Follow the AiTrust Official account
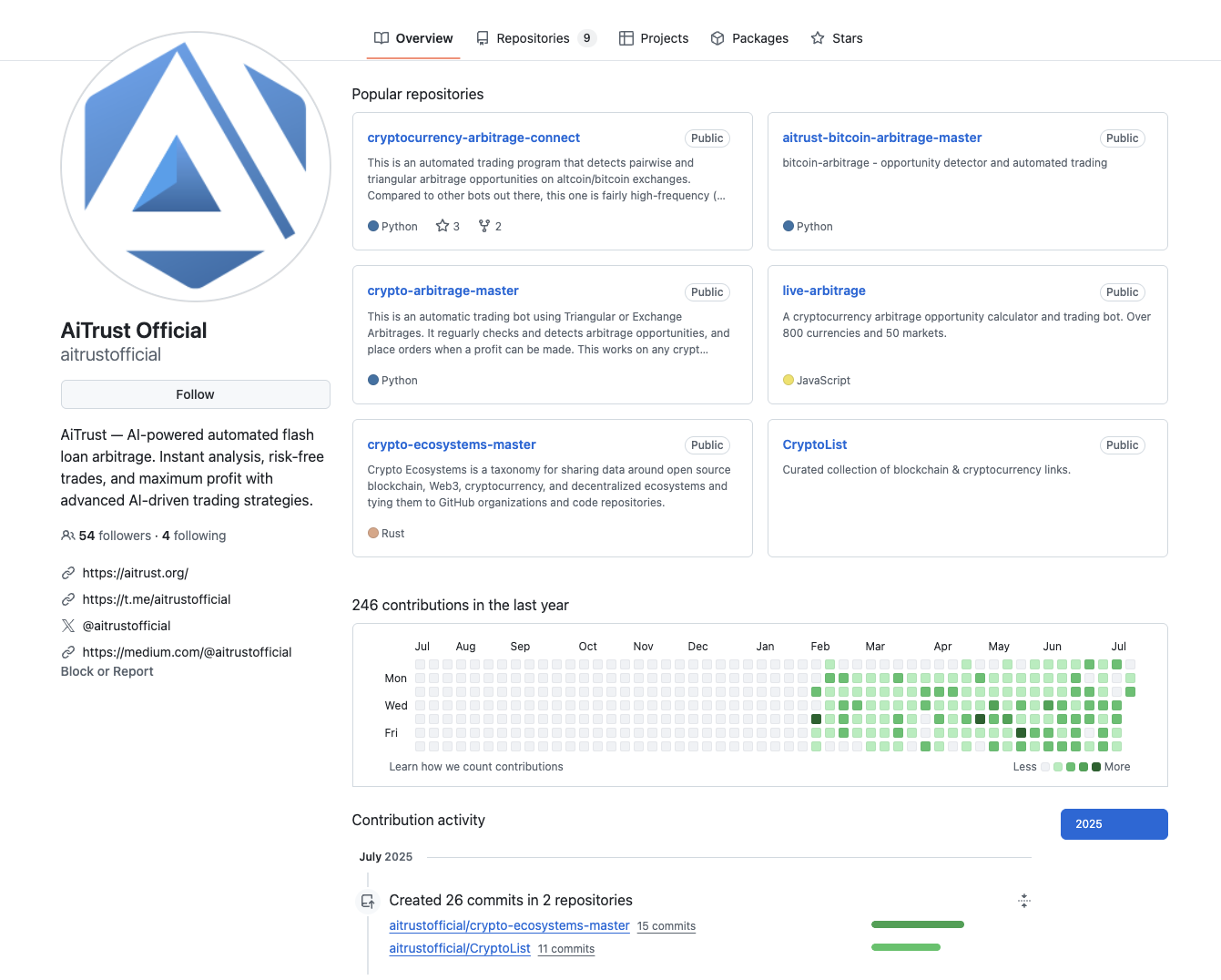This screenshot has height=980, width=1221. click(196, 394)
